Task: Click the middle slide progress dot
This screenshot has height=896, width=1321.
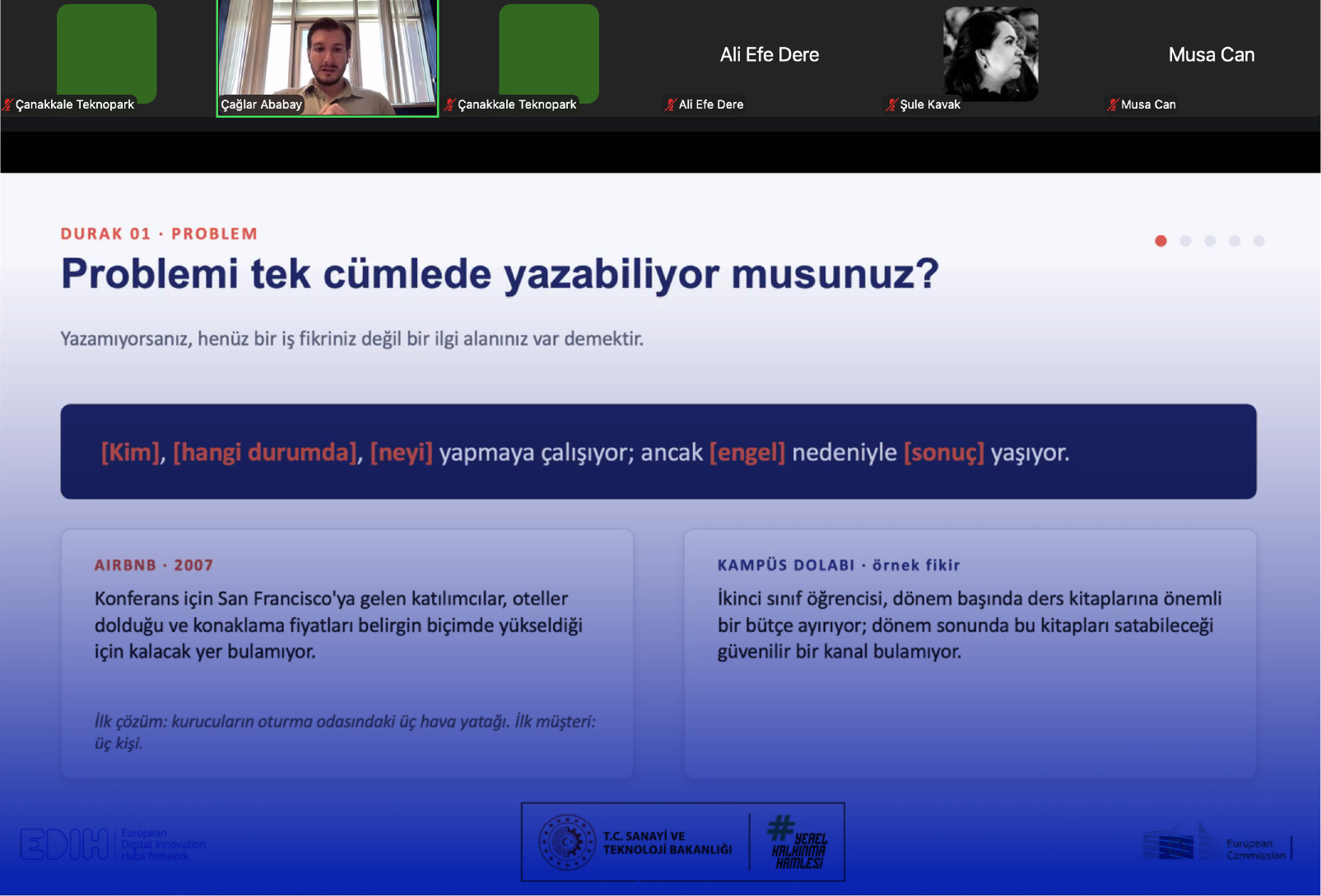Action: coord(1210,241)
